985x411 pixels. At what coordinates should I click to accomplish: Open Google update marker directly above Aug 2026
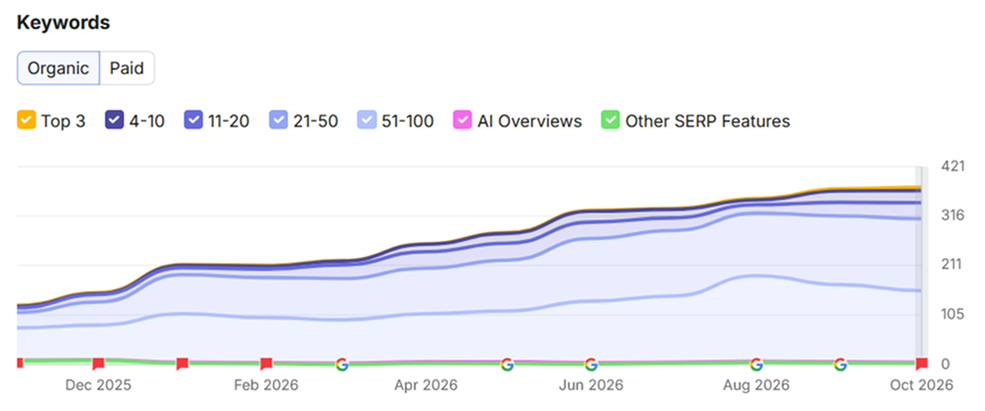coord(756,364)
